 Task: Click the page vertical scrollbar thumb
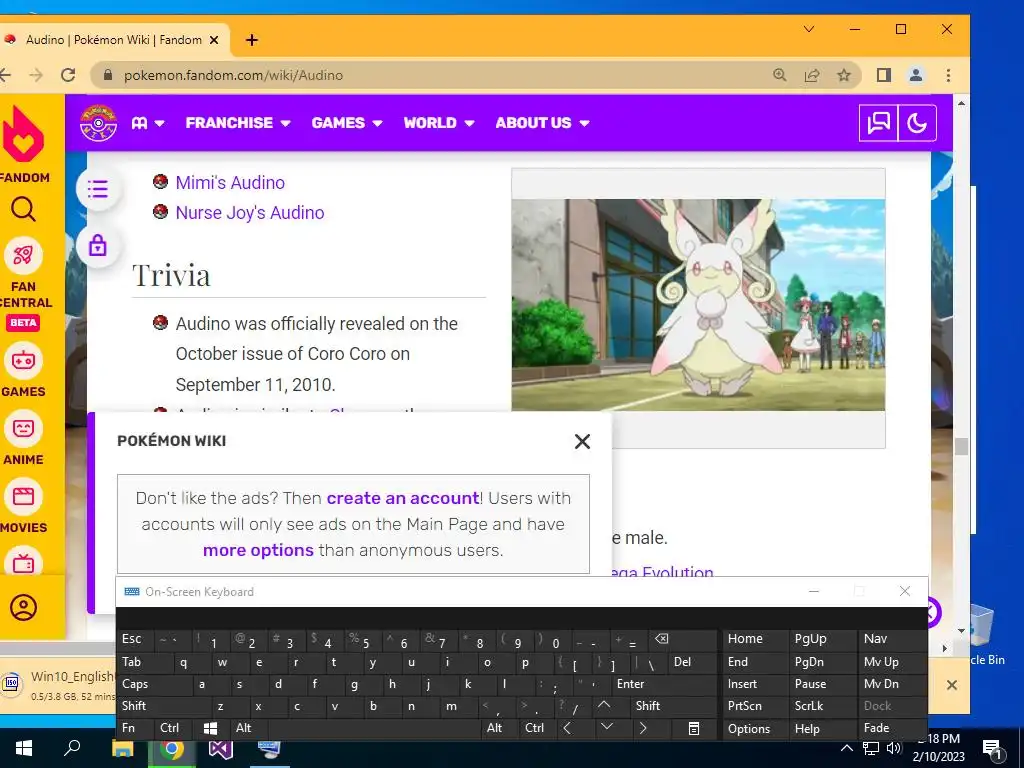point(961,446)
